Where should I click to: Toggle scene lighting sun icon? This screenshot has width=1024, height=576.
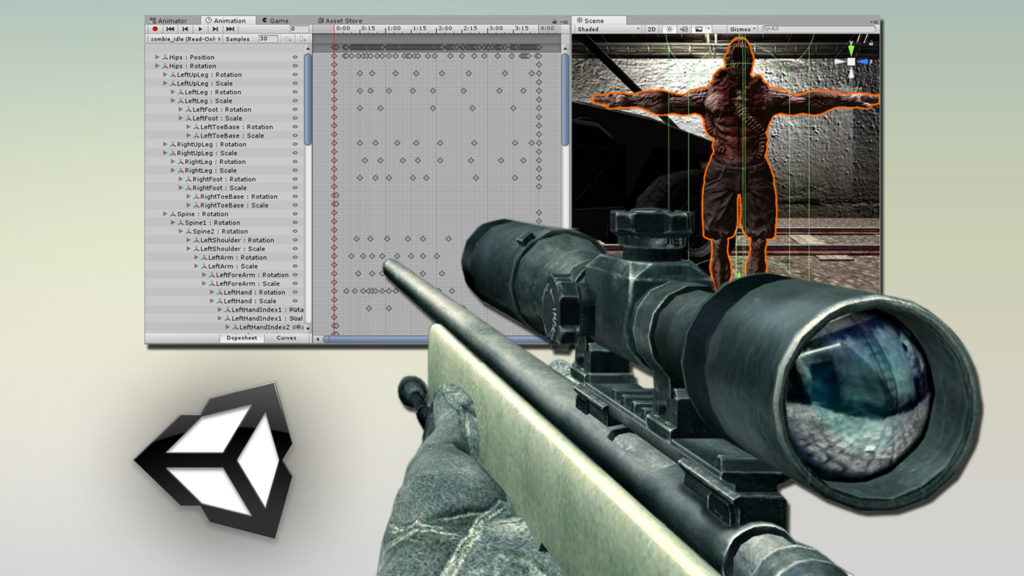coord(669,29)
